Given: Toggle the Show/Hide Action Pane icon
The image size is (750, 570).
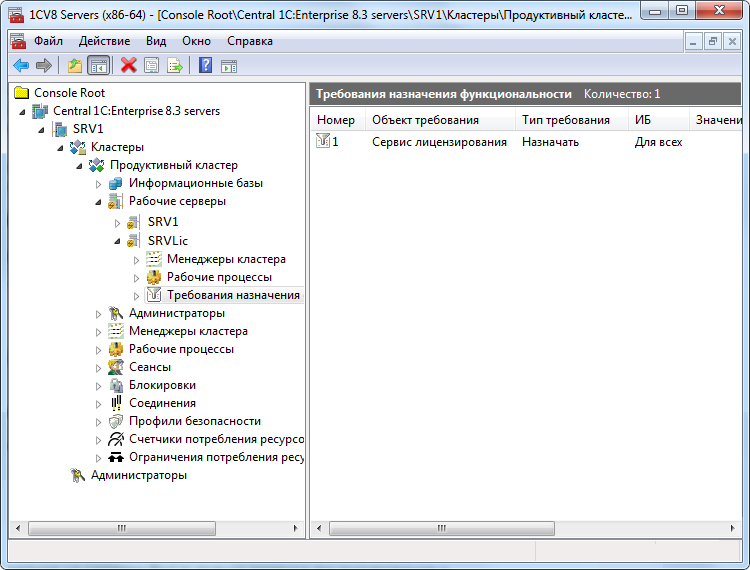Looking at the screenshot, I should 229,65.
